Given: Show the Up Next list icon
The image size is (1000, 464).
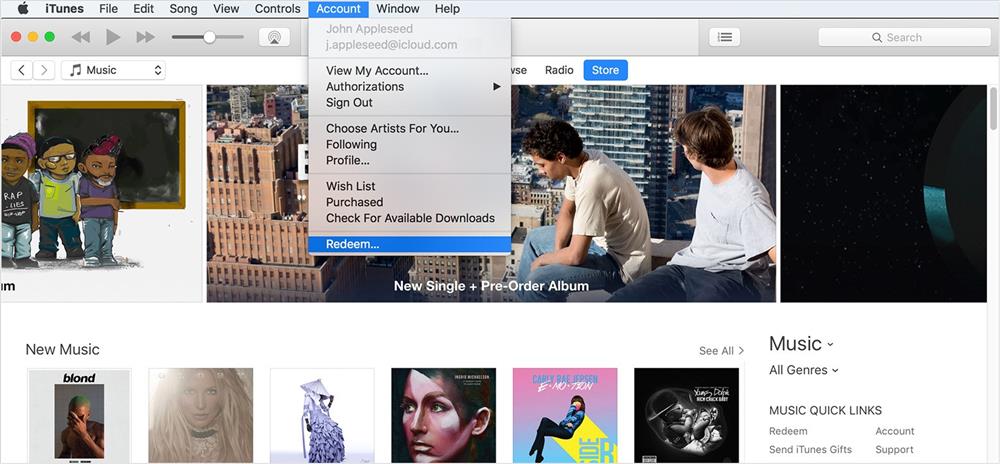Looking at the screenshot, I should pyautogui.click(x=724, y=37).
